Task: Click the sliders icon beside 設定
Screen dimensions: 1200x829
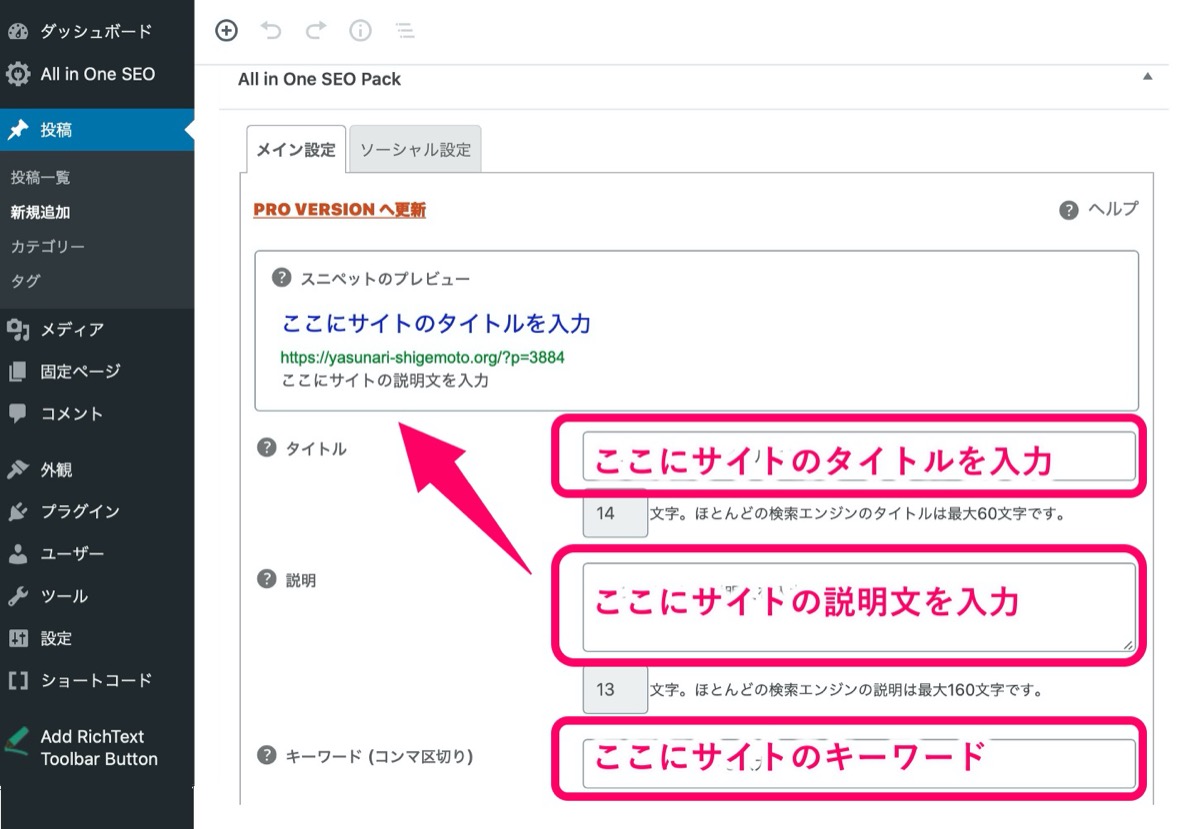Action: pyautogui.click(x=18, y=638)
